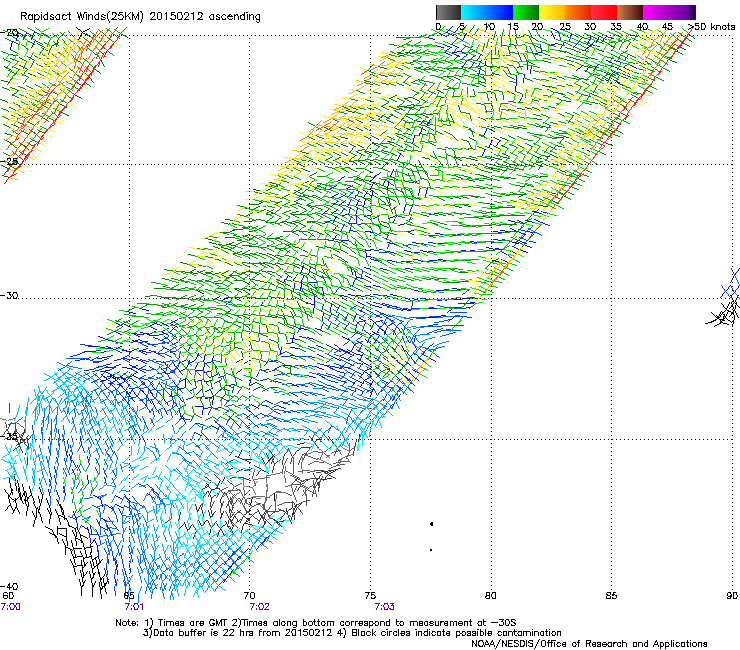Click the '-20' latitude label

pyautogui.click(x=9, y=33)
